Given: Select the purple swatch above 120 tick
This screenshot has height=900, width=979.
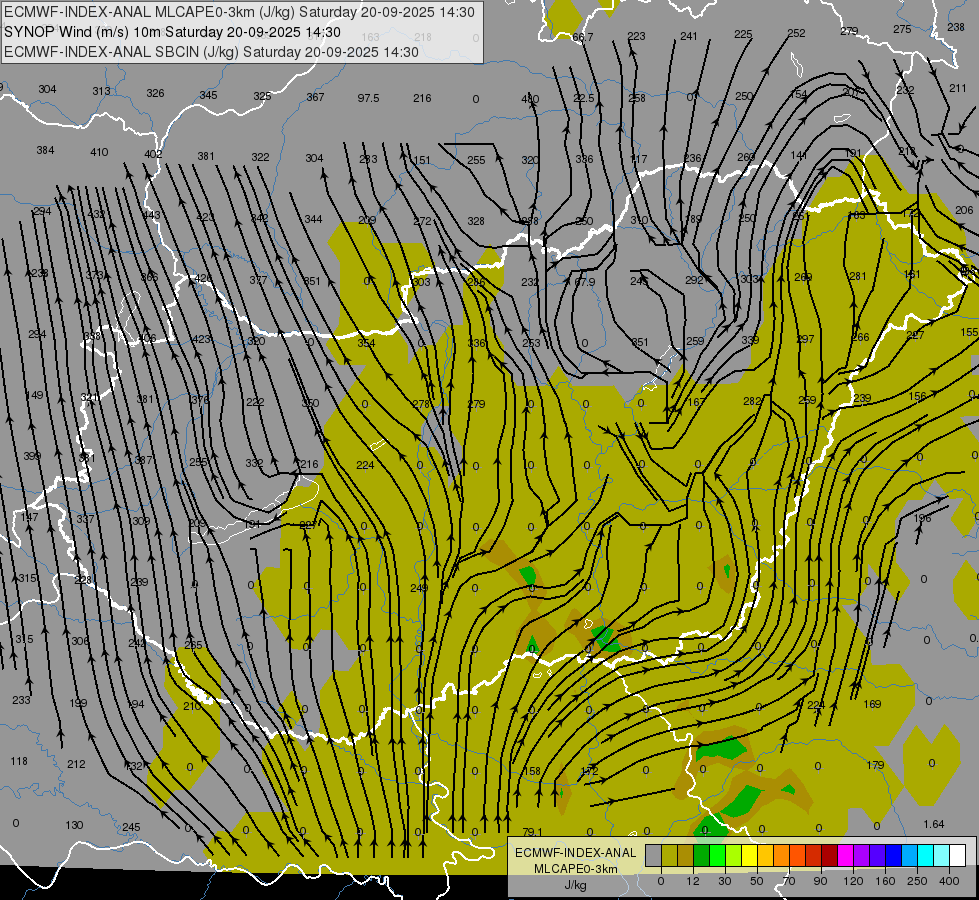Looking at the screenshot, I should pyautogui.click(x=862, y=855).
